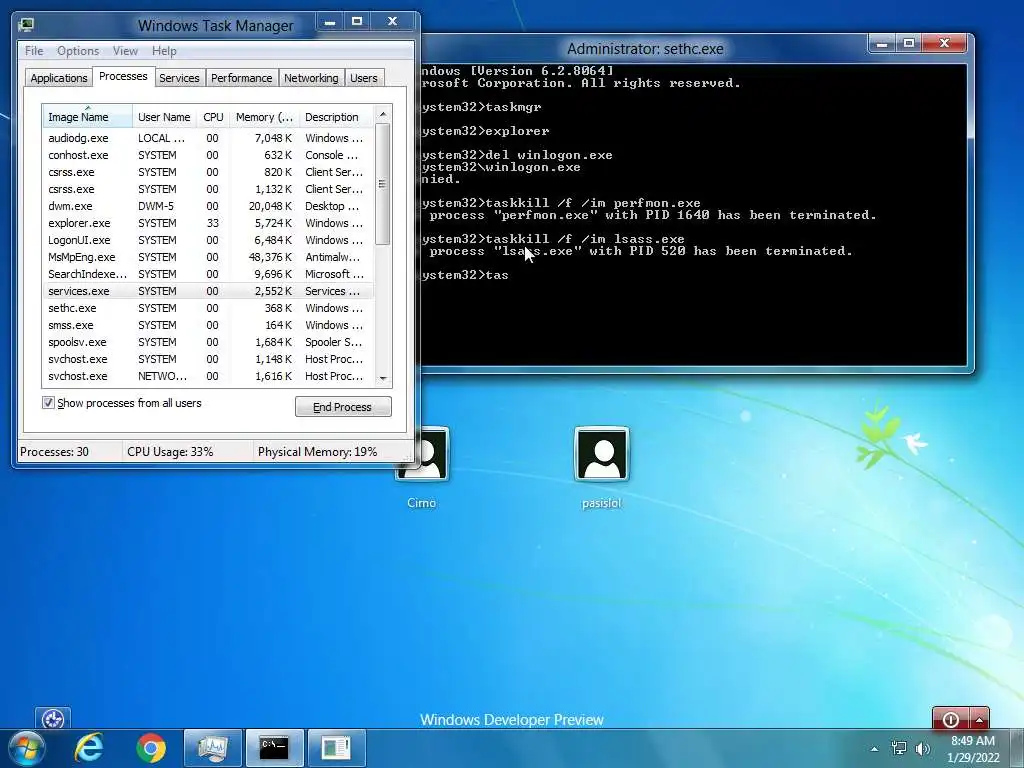Click Processes: 30 status entry

[x=54, y=452]
